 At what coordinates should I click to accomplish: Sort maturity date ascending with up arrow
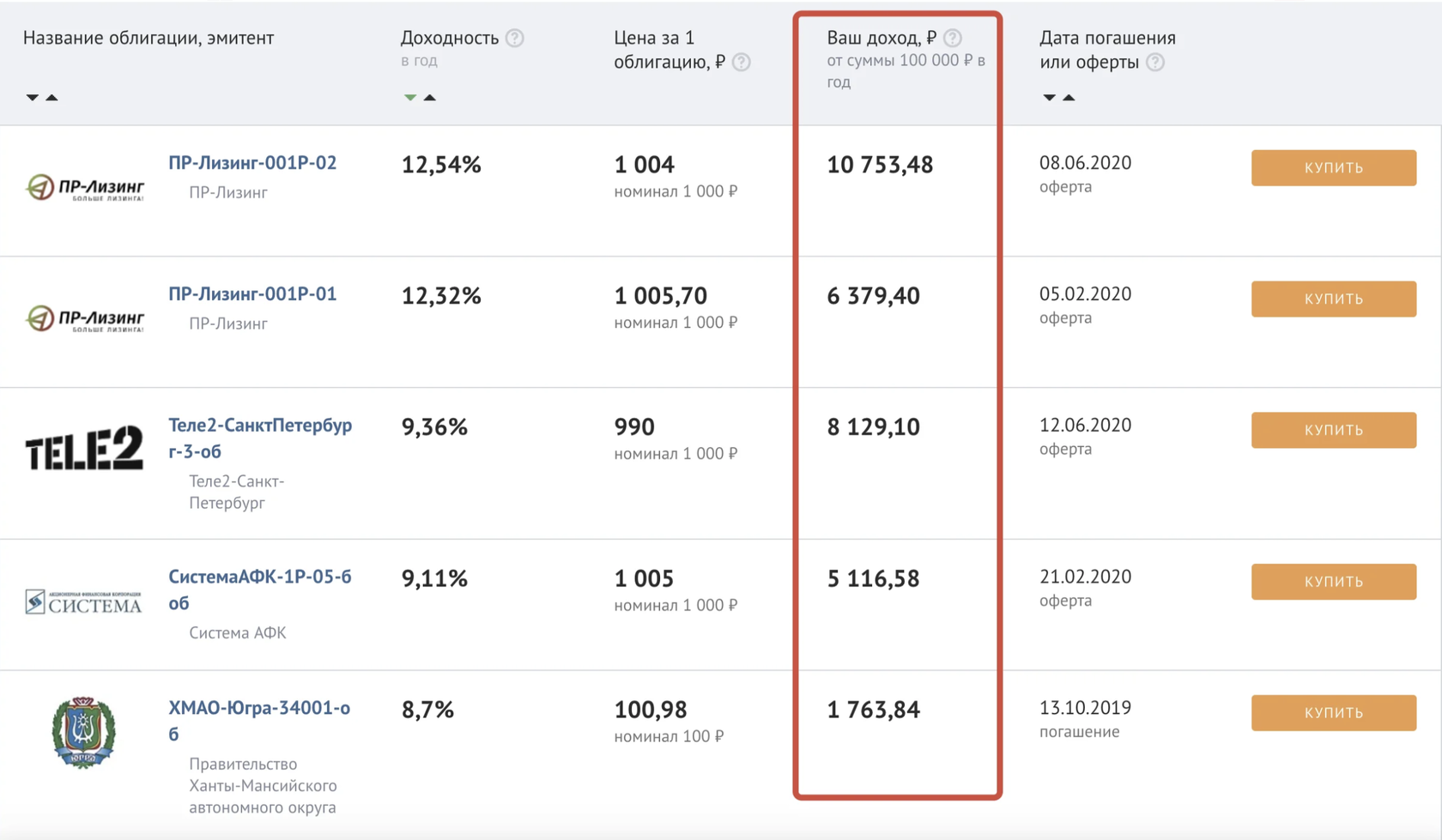[x=1069, y=97]
